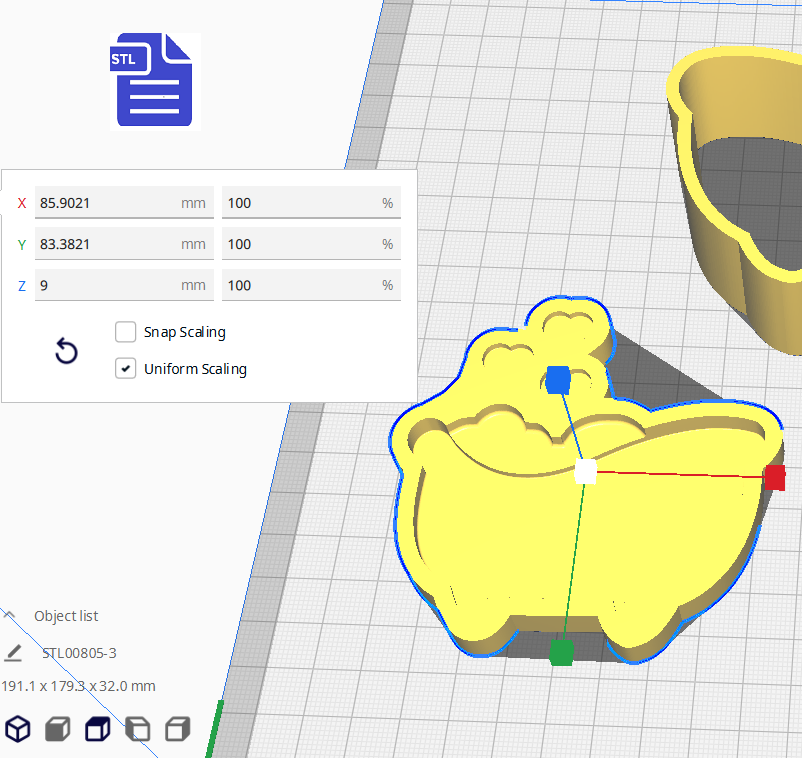Click the reset scale arrow icon
The width and height of the screenshot is (802, 758).
(66, 351)
